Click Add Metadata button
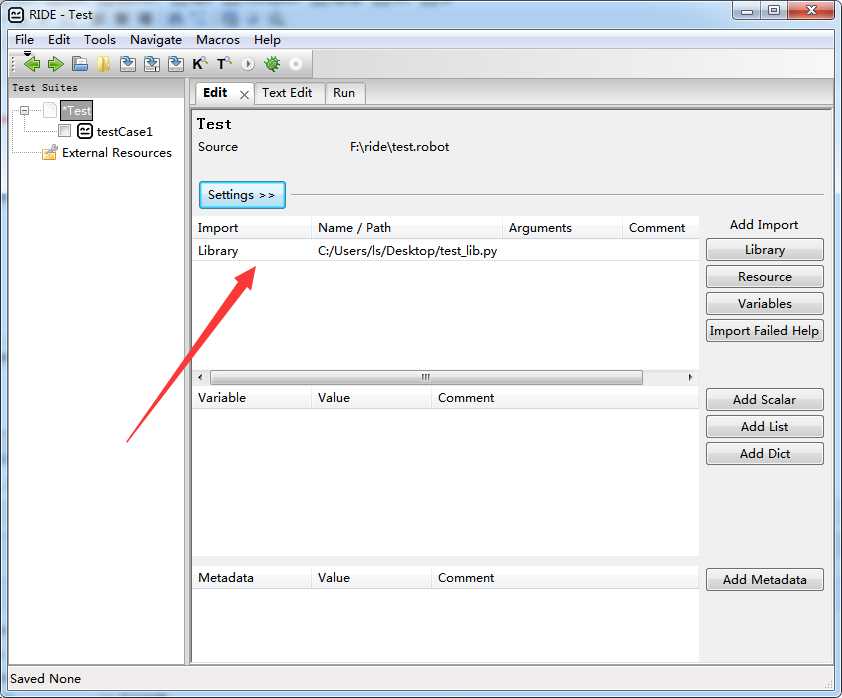Viewport: 842px width, 698px height. coord(765,579)
